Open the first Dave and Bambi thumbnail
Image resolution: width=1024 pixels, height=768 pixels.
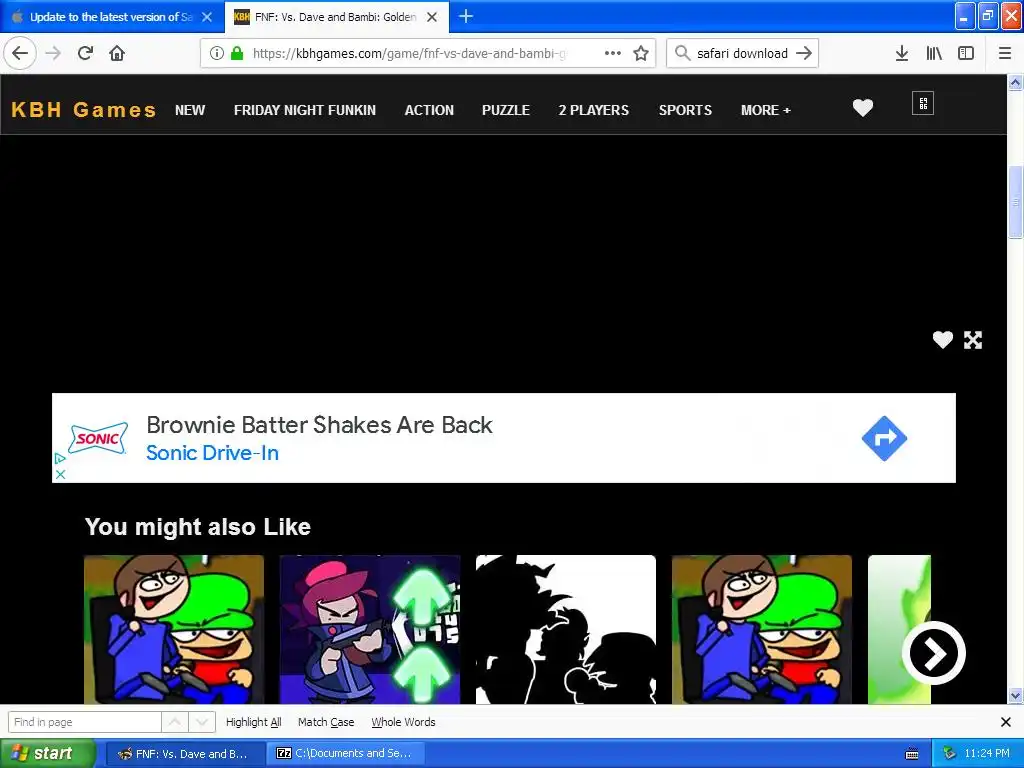point(174,630)
